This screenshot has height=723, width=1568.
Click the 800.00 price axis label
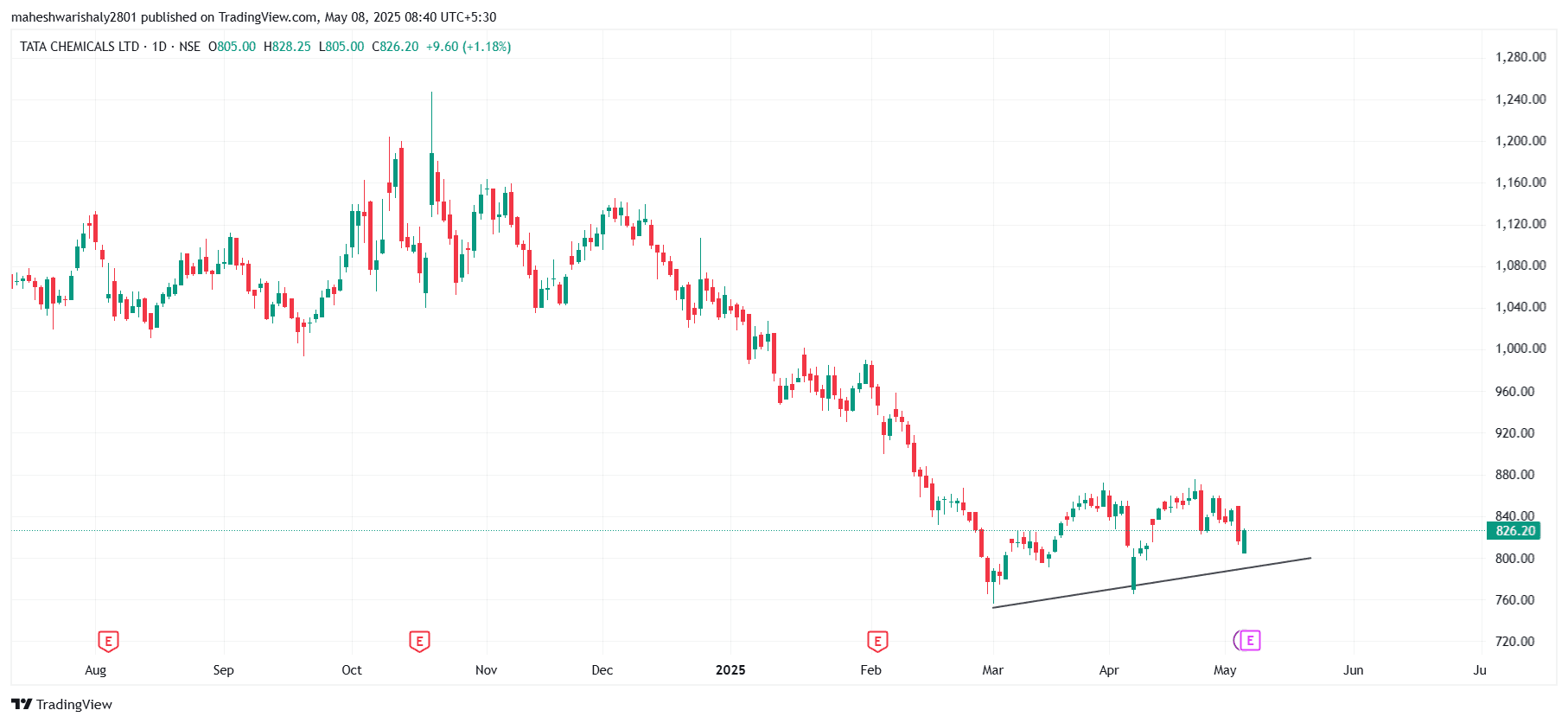1515,559
